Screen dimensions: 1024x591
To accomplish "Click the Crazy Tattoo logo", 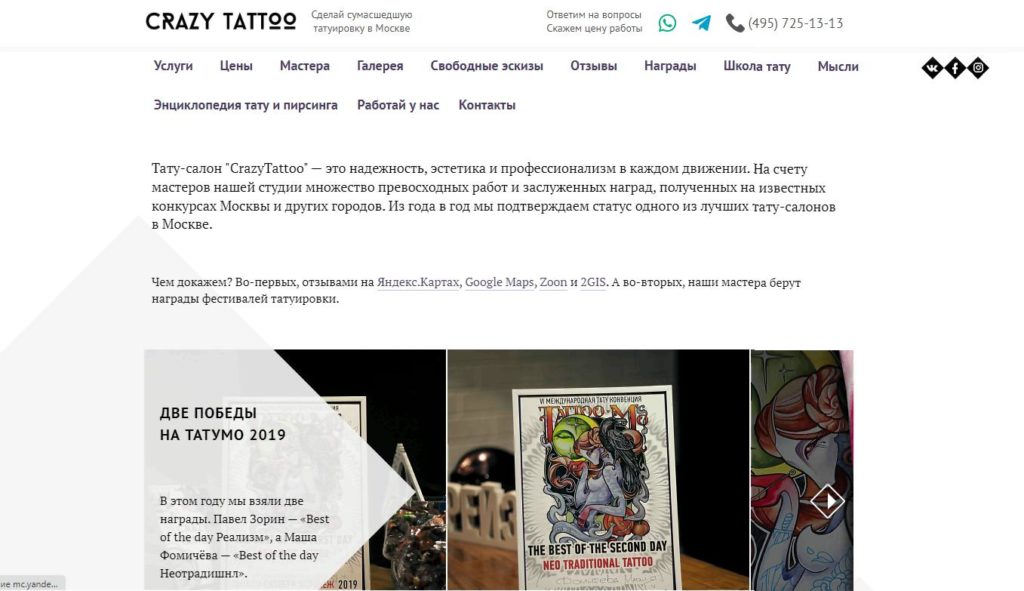I will pyautogui.click(x=221, y=22).
